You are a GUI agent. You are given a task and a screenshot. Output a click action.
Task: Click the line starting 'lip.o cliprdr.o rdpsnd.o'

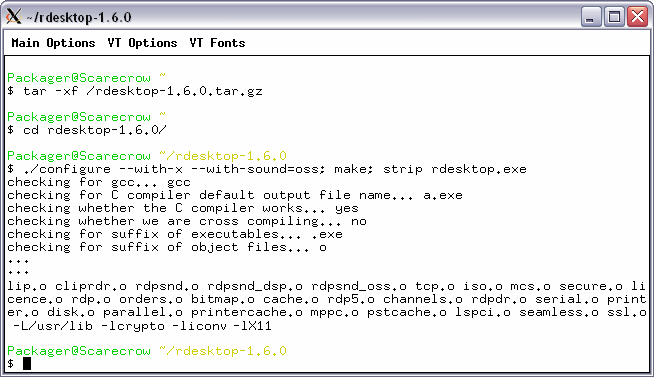click(x=327, y=286)
